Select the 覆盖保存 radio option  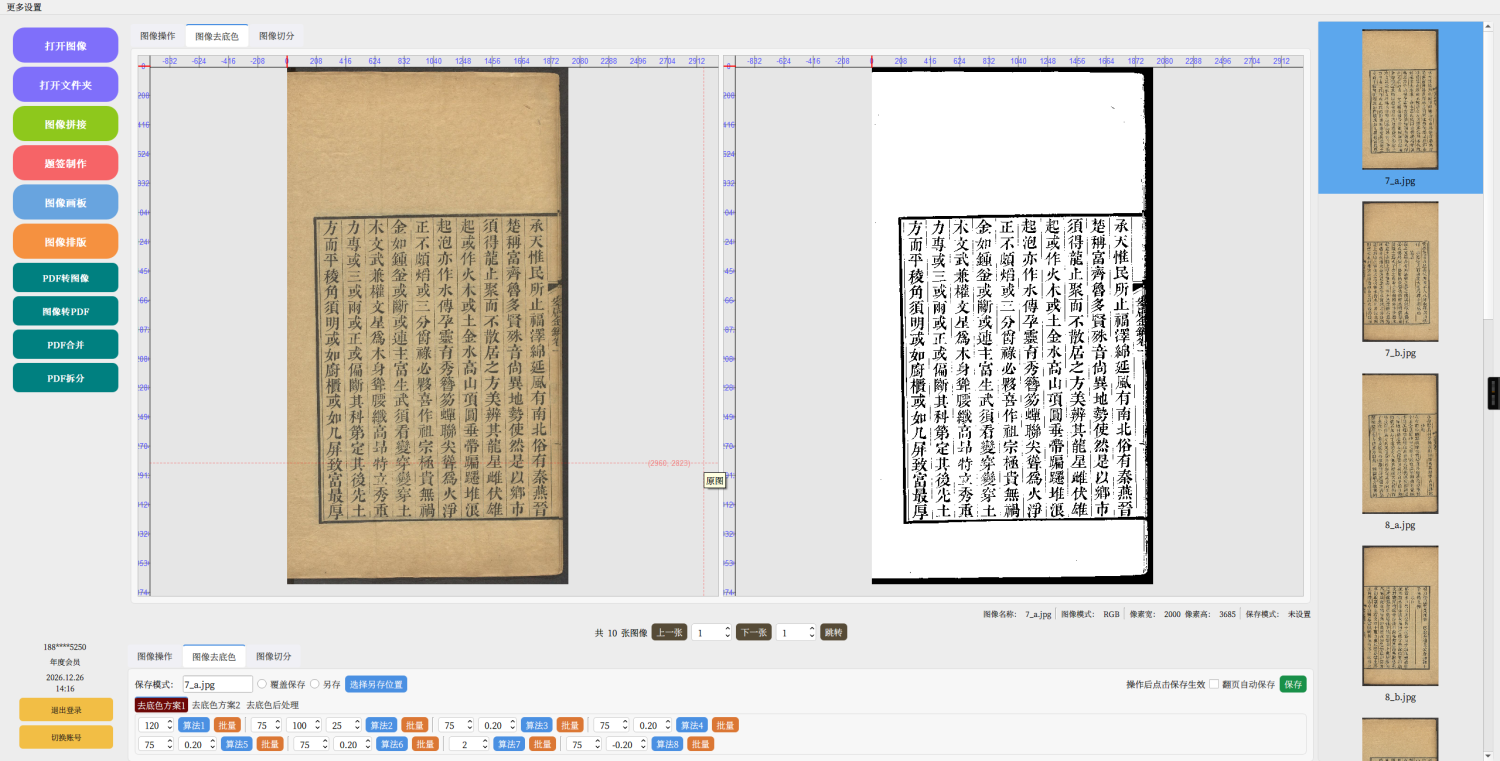(x=262, y=685)
